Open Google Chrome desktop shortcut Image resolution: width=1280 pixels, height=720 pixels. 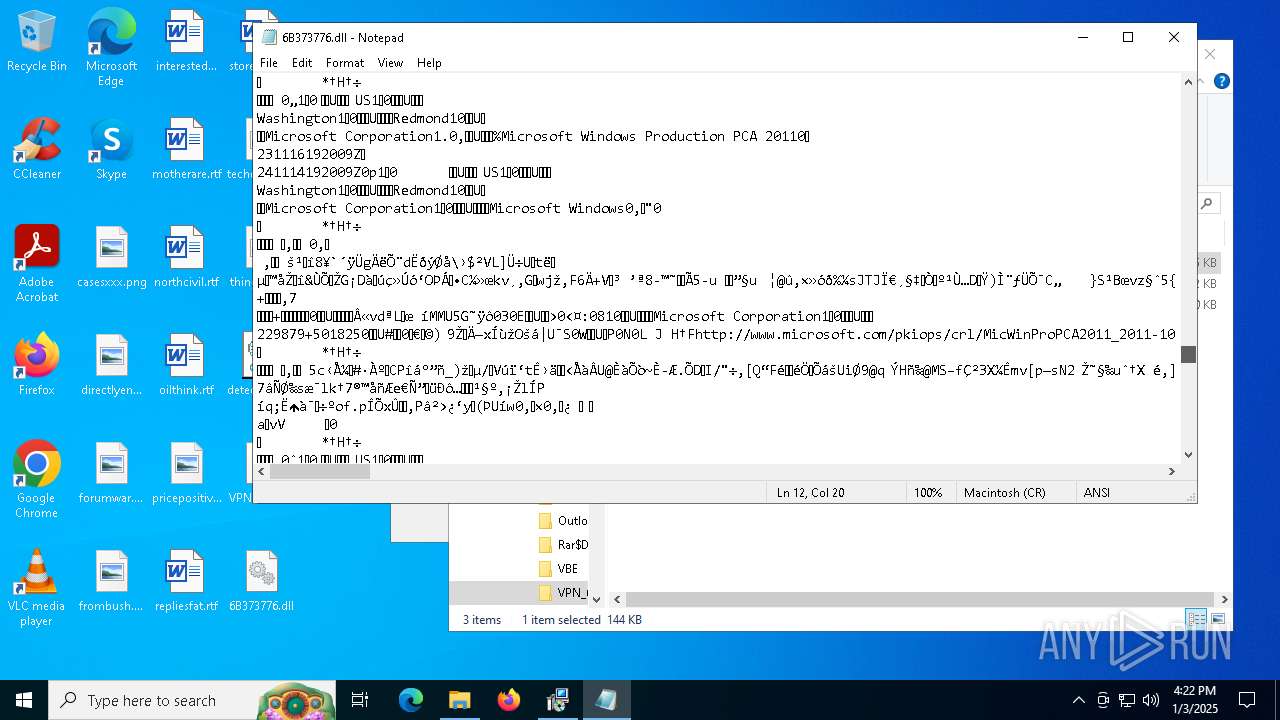[x=36, y=481]
